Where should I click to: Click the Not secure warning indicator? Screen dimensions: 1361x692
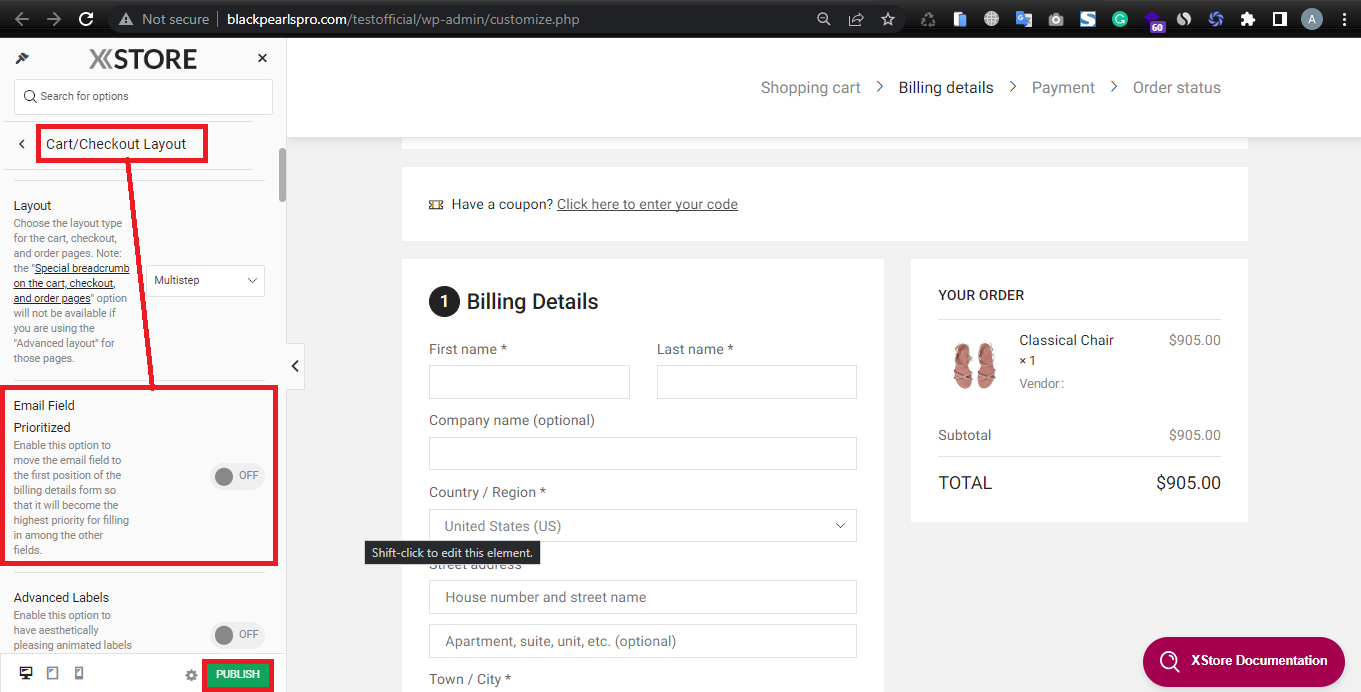(x=164, y=19)
